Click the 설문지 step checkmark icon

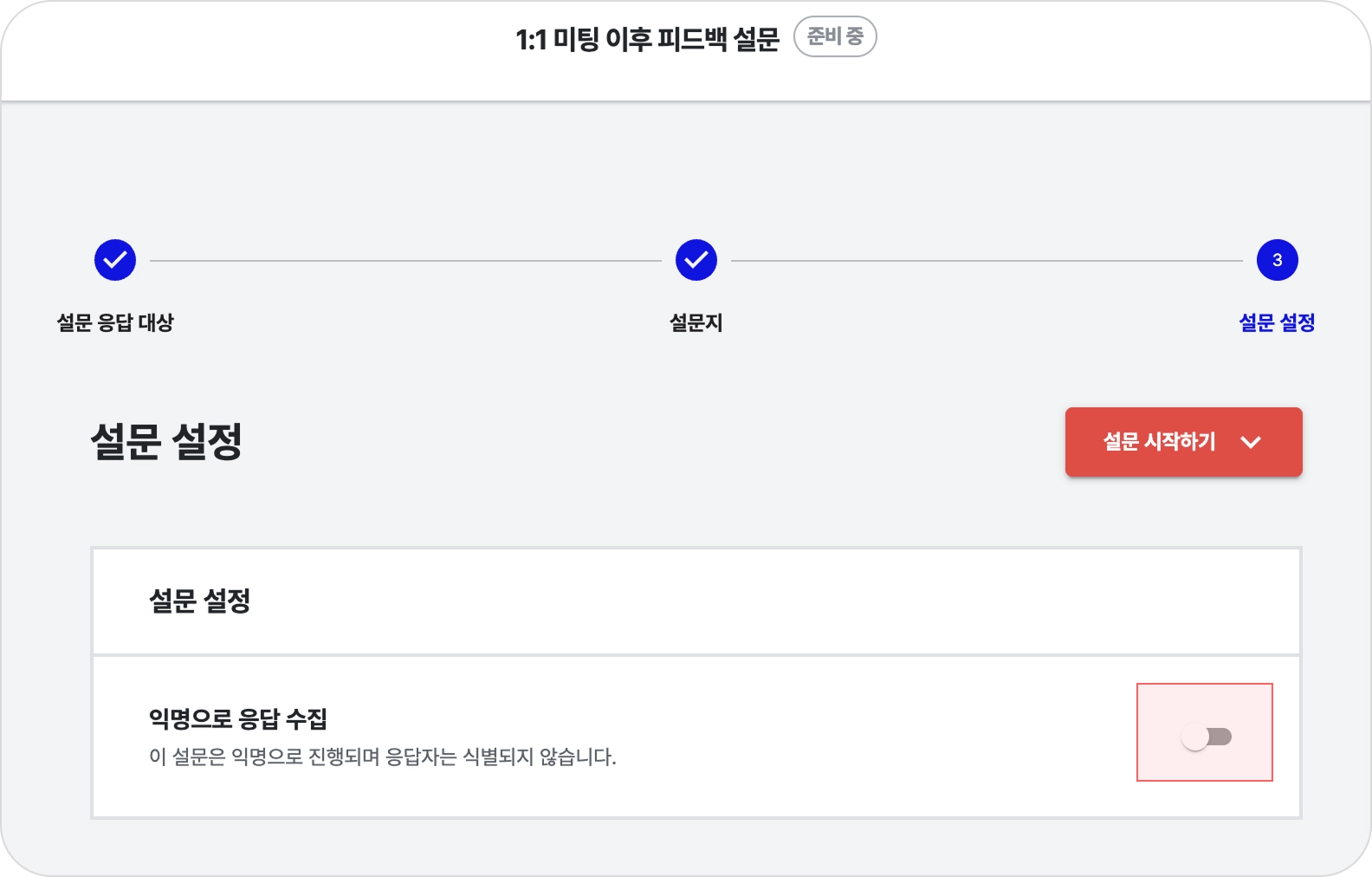(696, 260)
